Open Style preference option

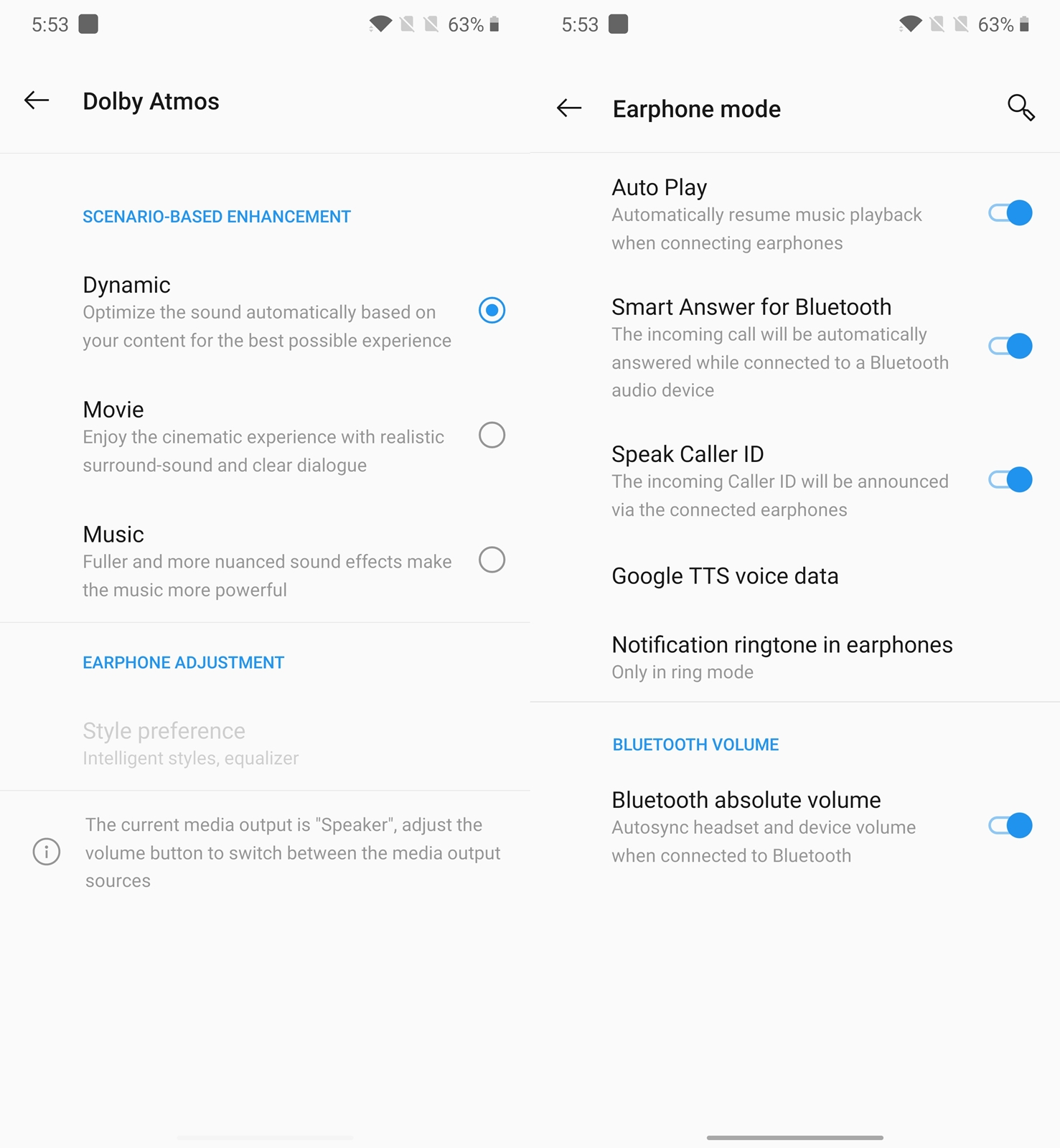coord(265,743)
